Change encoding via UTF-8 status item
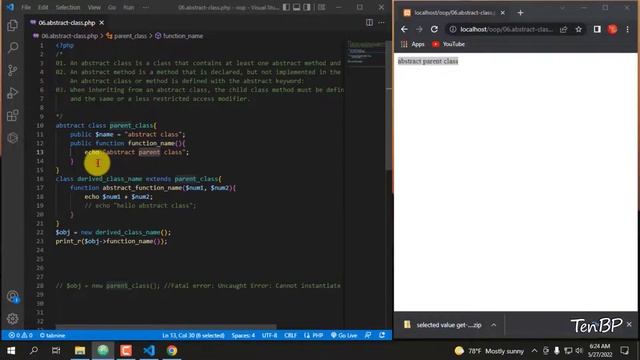 click(x=269, y=335)
